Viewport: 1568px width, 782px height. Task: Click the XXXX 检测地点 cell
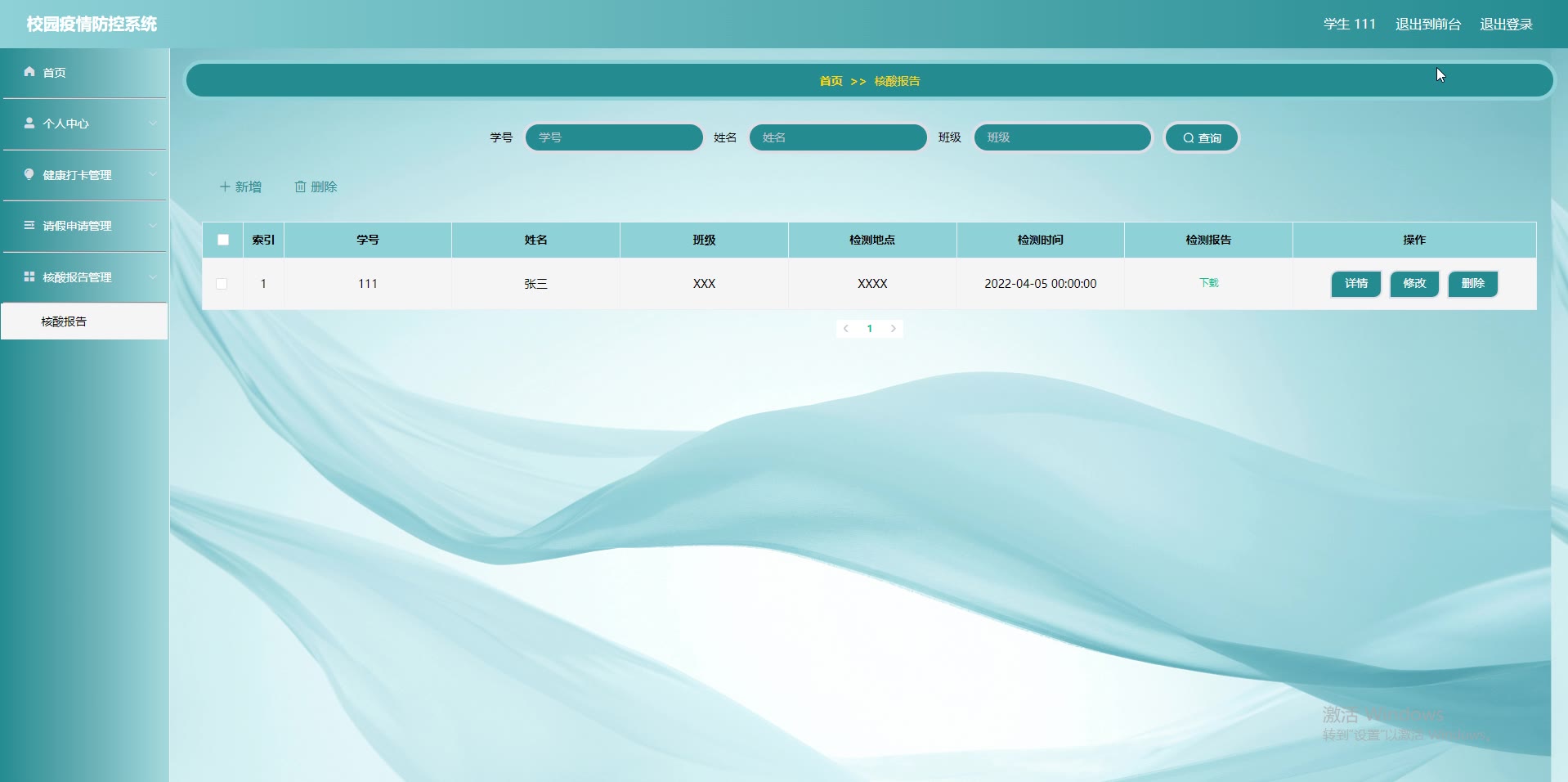click(872, 284)
